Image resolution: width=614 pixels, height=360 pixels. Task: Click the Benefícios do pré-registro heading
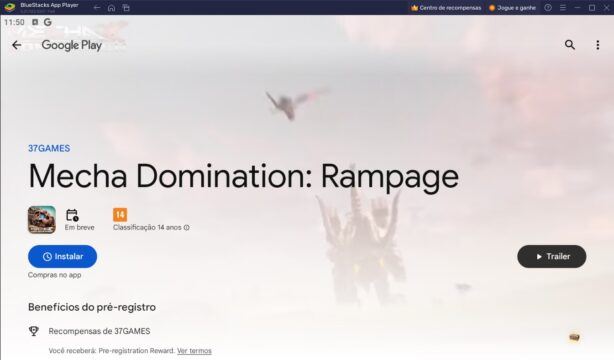(92, 307)
